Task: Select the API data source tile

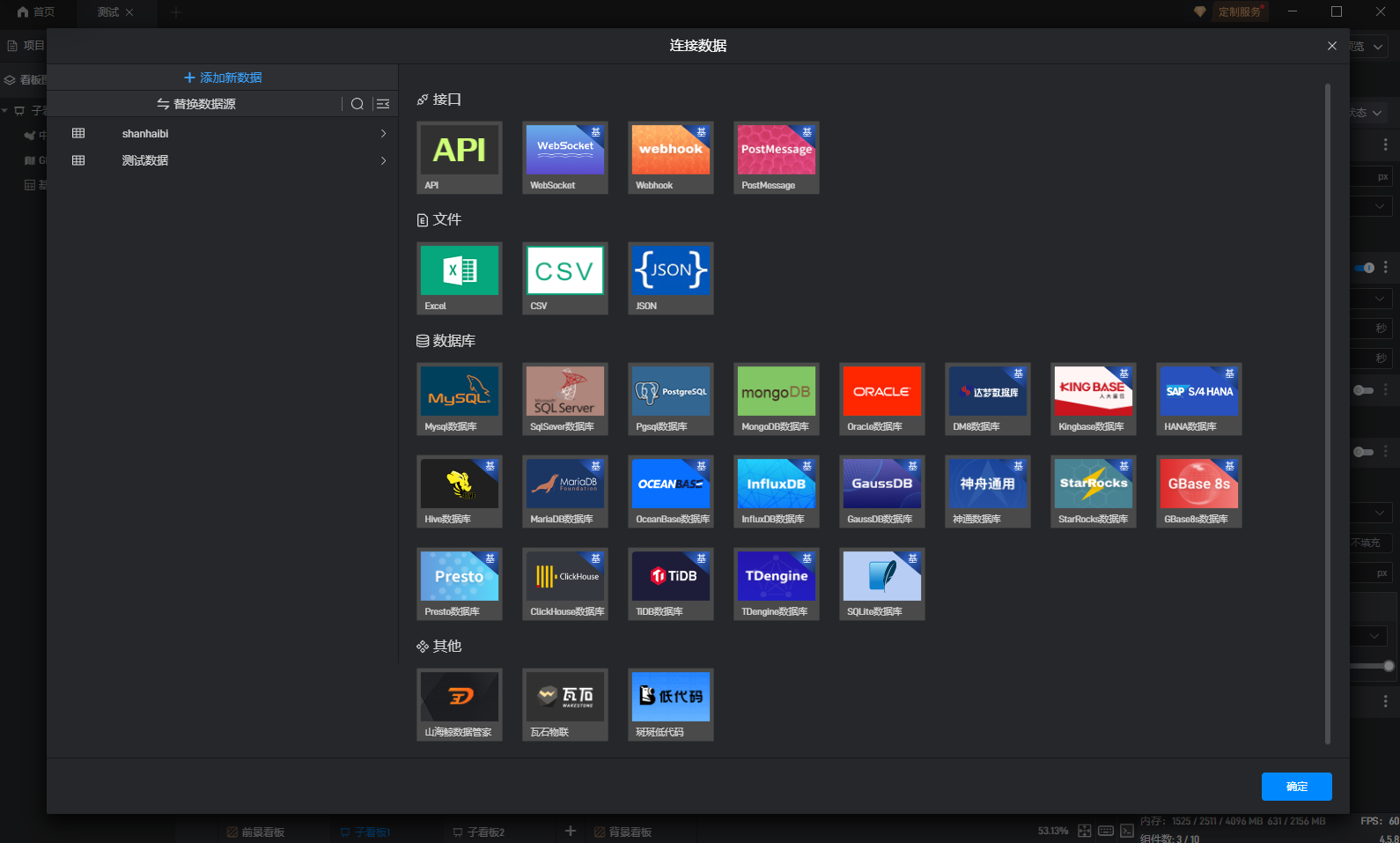Action: coord(460,158)
